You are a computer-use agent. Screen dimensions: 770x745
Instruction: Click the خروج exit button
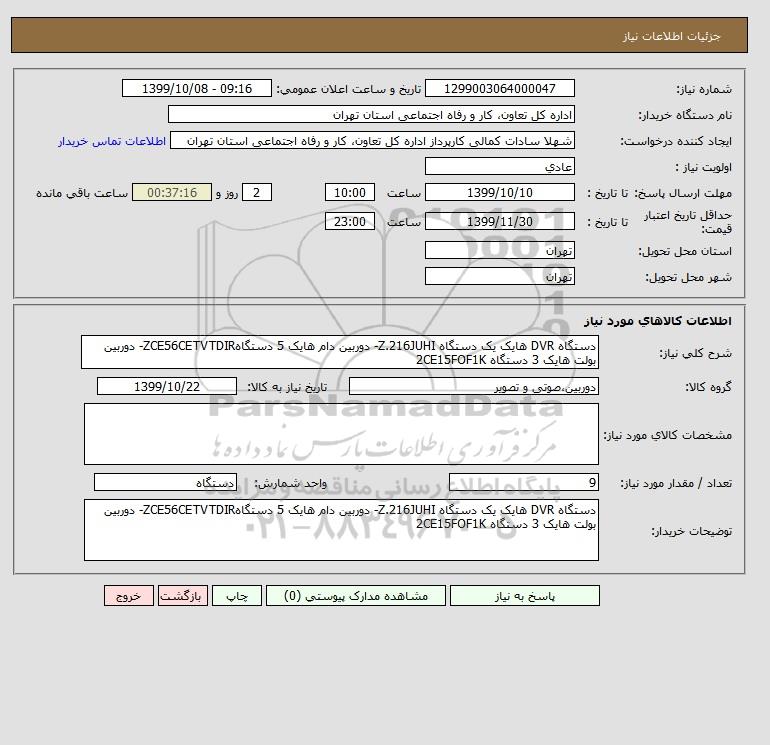tap(129, 596)
